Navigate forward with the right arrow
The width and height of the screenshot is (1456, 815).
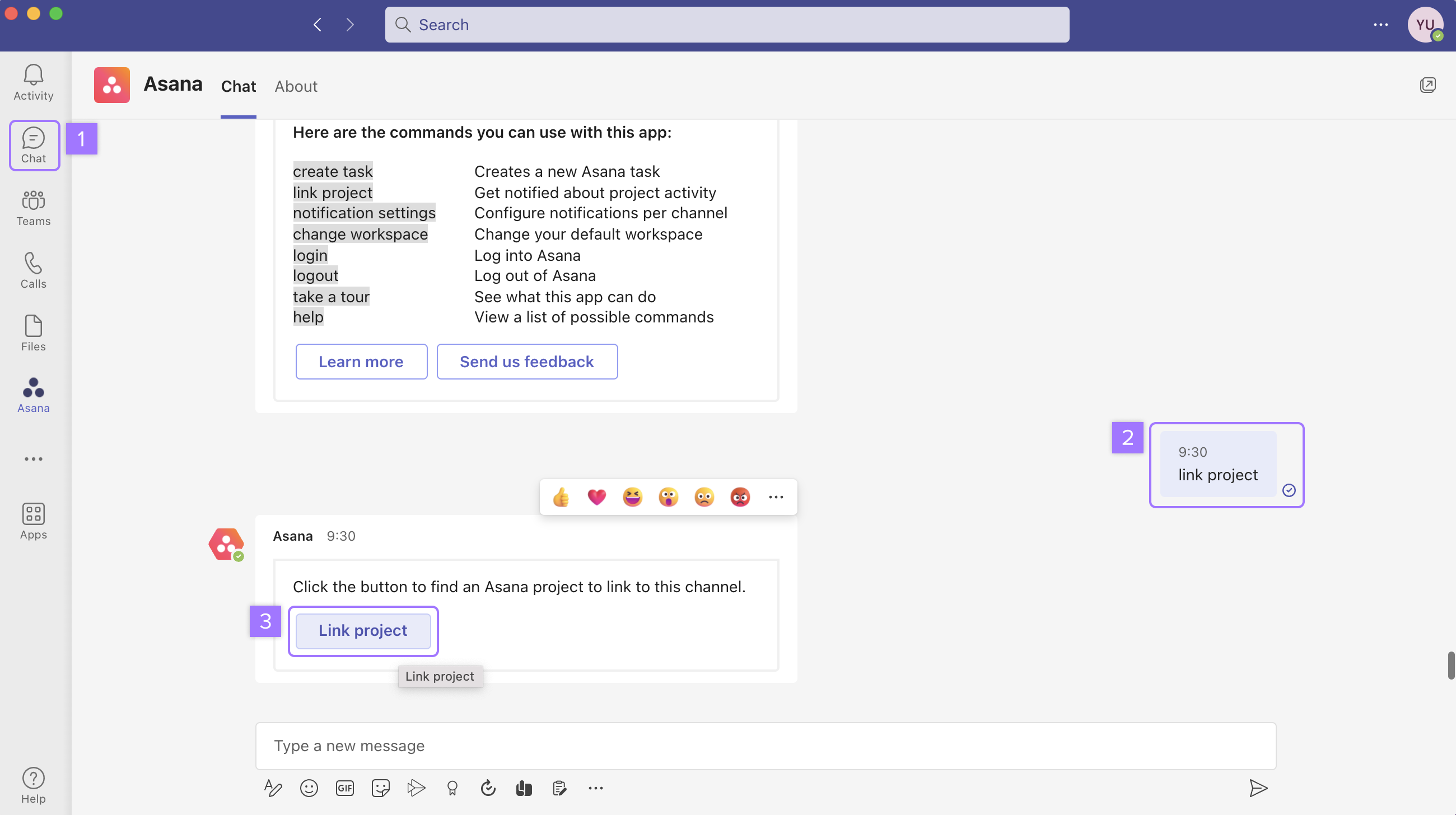[350, 25]
